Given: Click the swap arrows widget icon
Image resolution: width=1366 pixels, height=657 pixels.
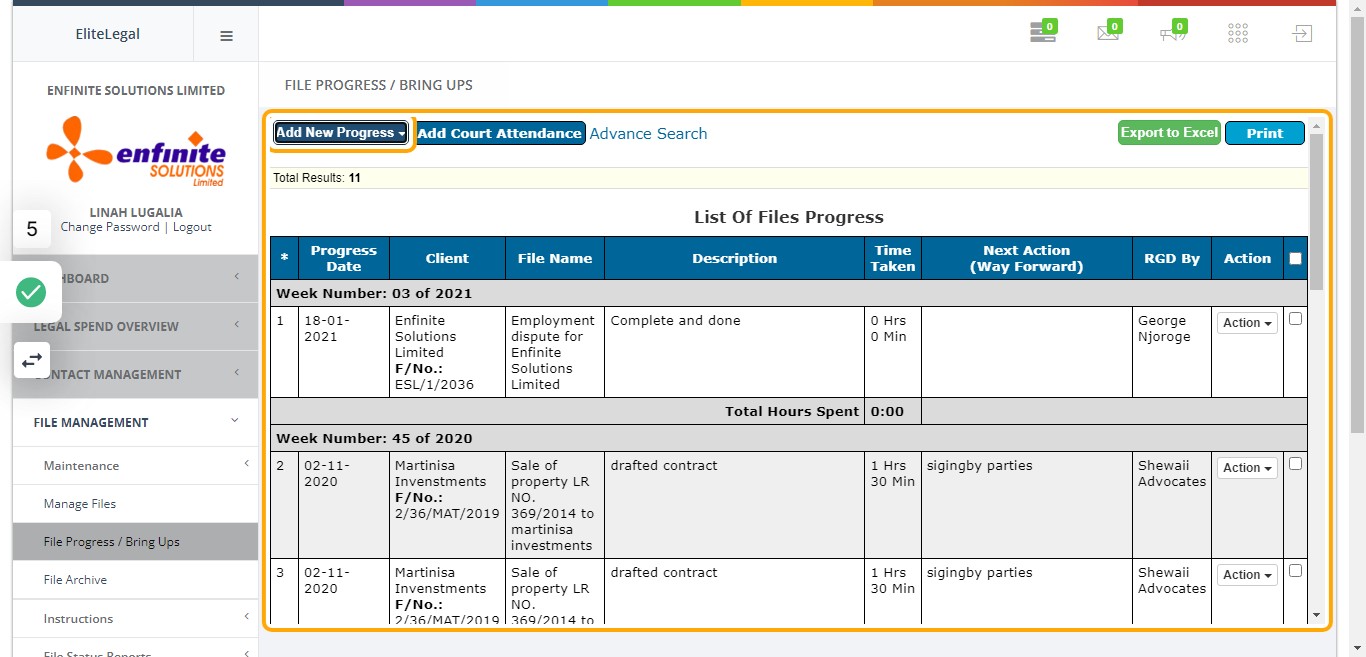Looking at the screenshot, I should [31, 360].
